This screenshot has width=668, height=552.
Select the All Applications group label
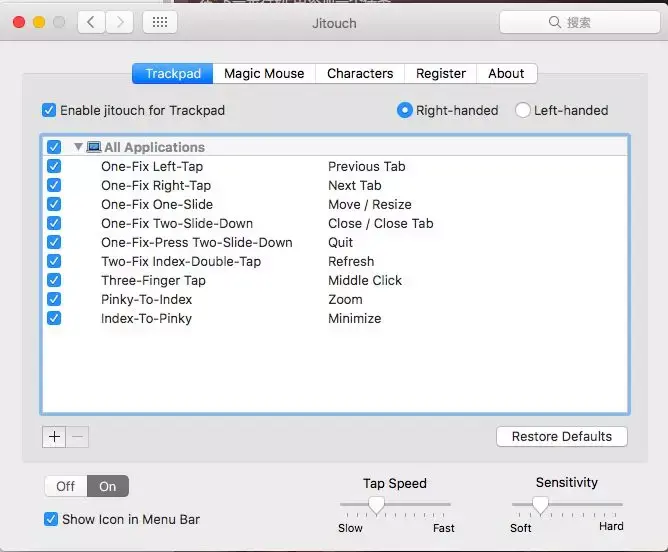(154, 147)
